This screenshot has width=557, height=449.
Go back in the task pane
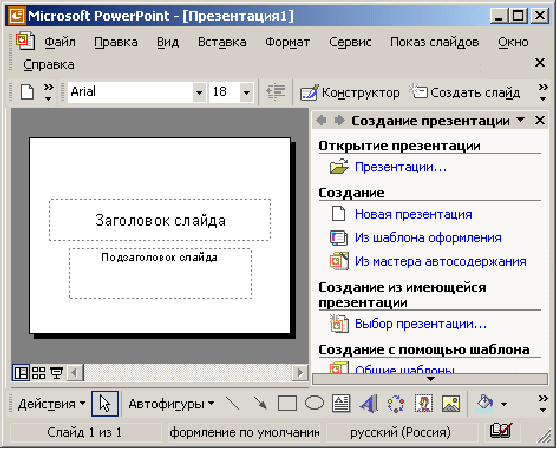(x=321, y=120)
